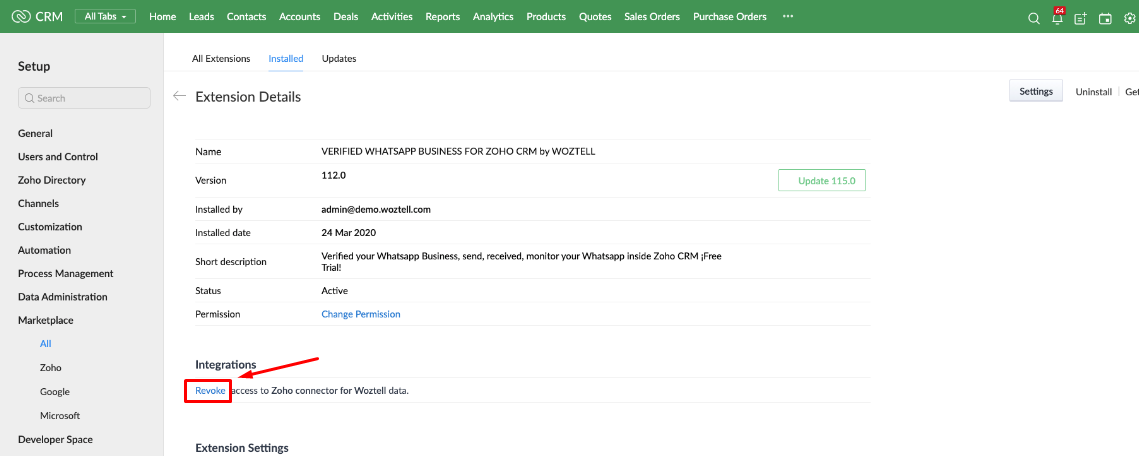Screen dimensions: 1139x456
Task: Click Revoke access link
Action: (210, 391)
